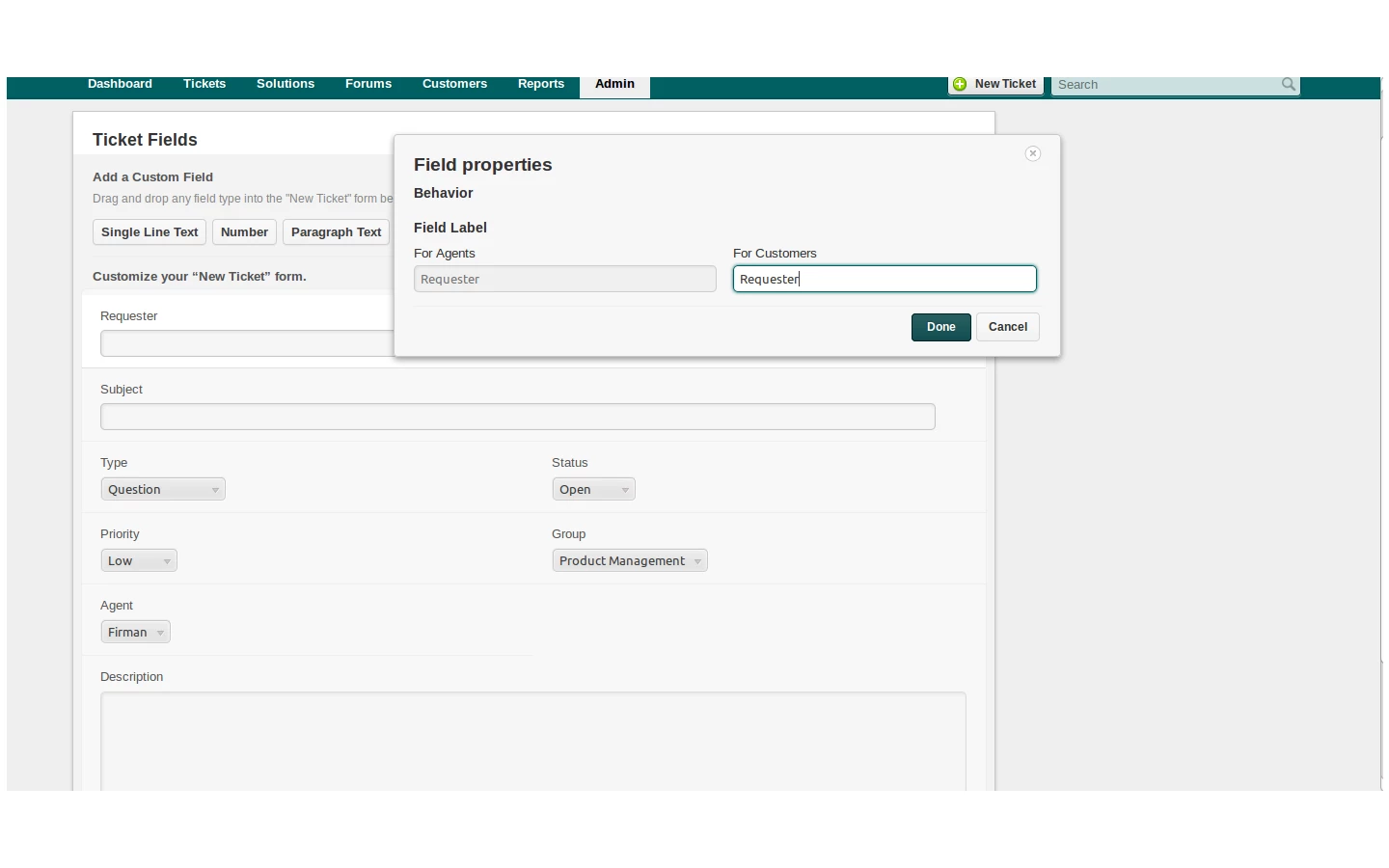Click Done in Field properties
Screen dimensions: 1389x868
(941, 327)
